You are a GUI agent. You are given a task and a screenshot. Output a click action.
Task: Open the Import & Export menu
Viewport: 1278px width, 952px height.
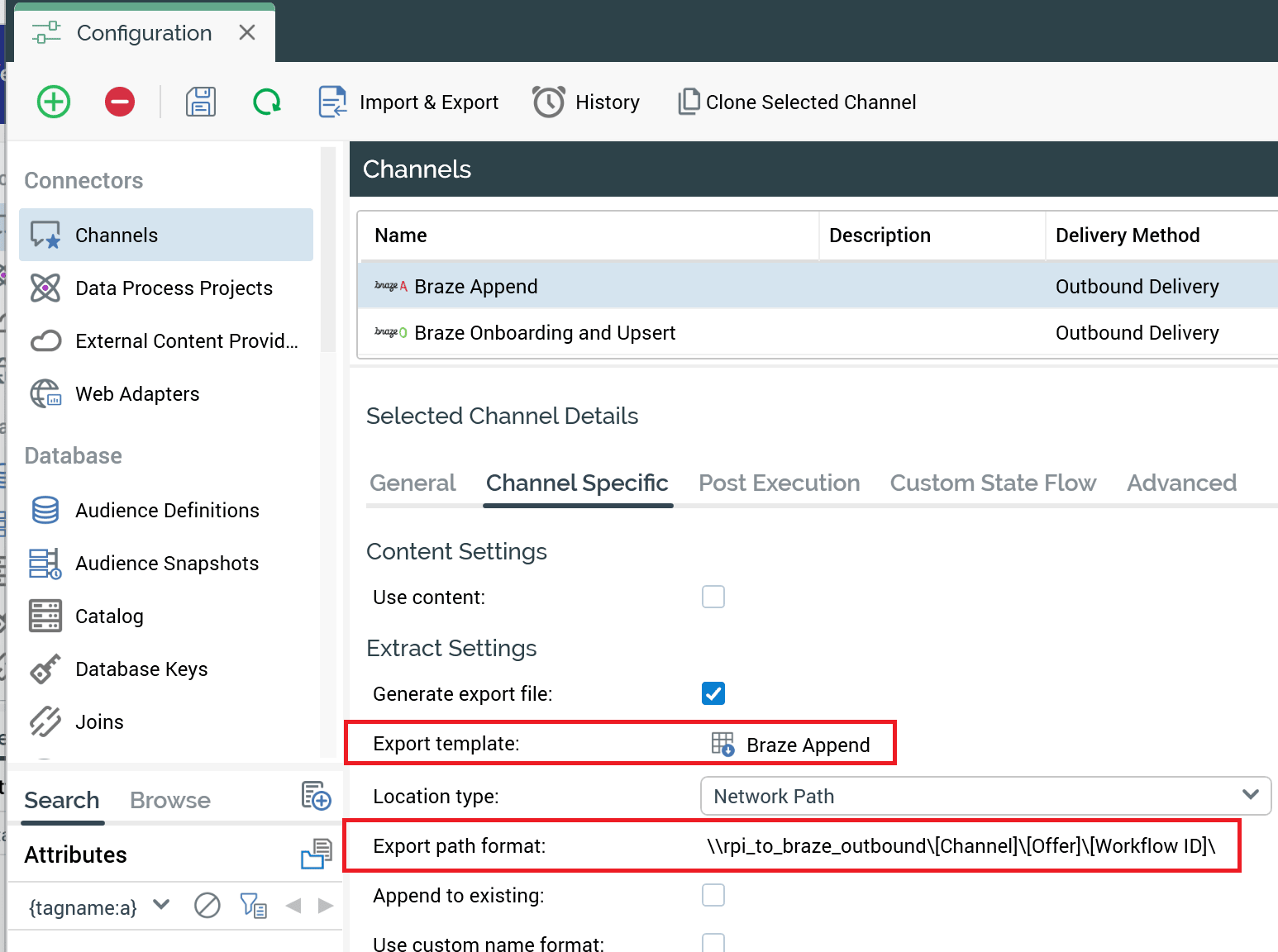(409, 102)
